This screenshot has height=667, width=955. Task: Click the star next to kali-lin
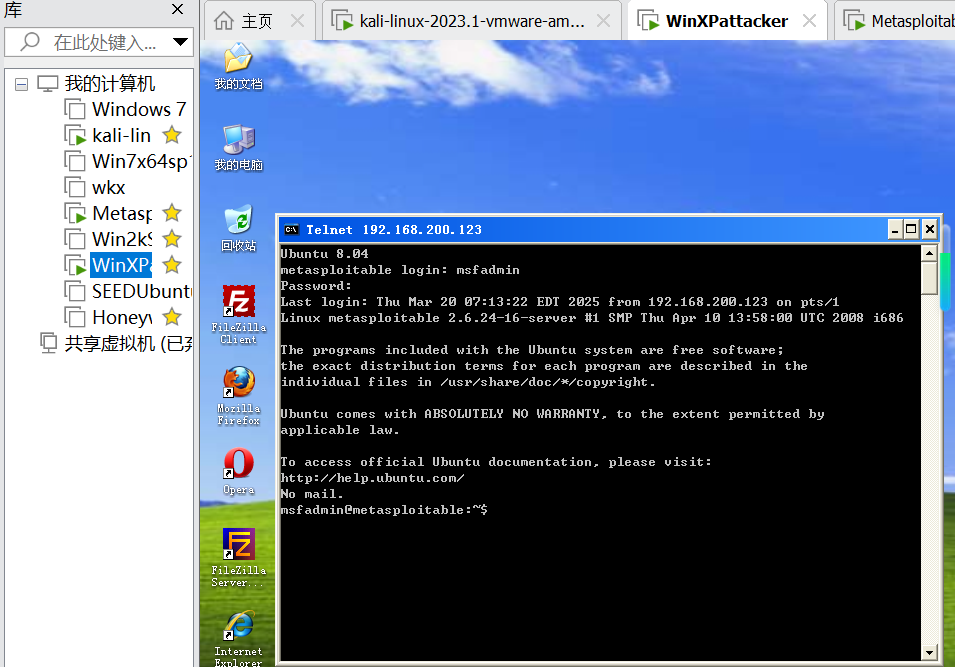(x=172, y=135)
